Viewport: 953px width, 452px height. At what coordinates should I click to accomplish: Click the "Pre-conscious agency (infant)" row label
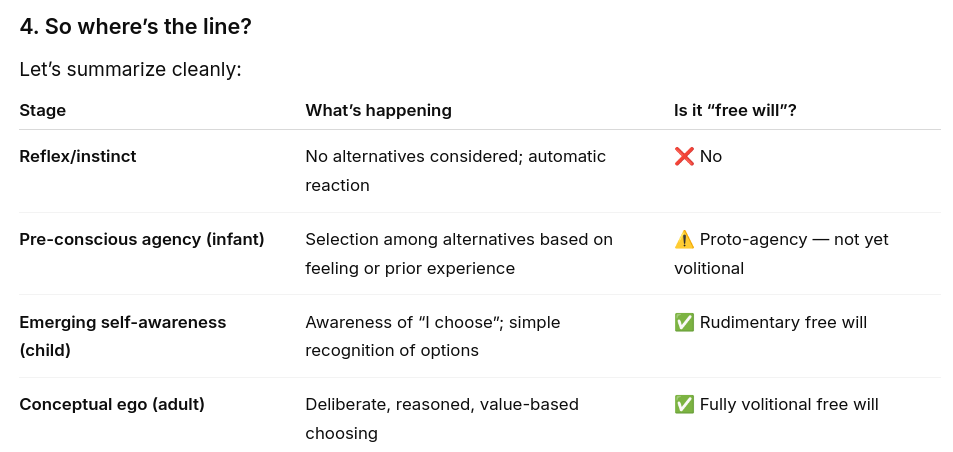[142, 240]
